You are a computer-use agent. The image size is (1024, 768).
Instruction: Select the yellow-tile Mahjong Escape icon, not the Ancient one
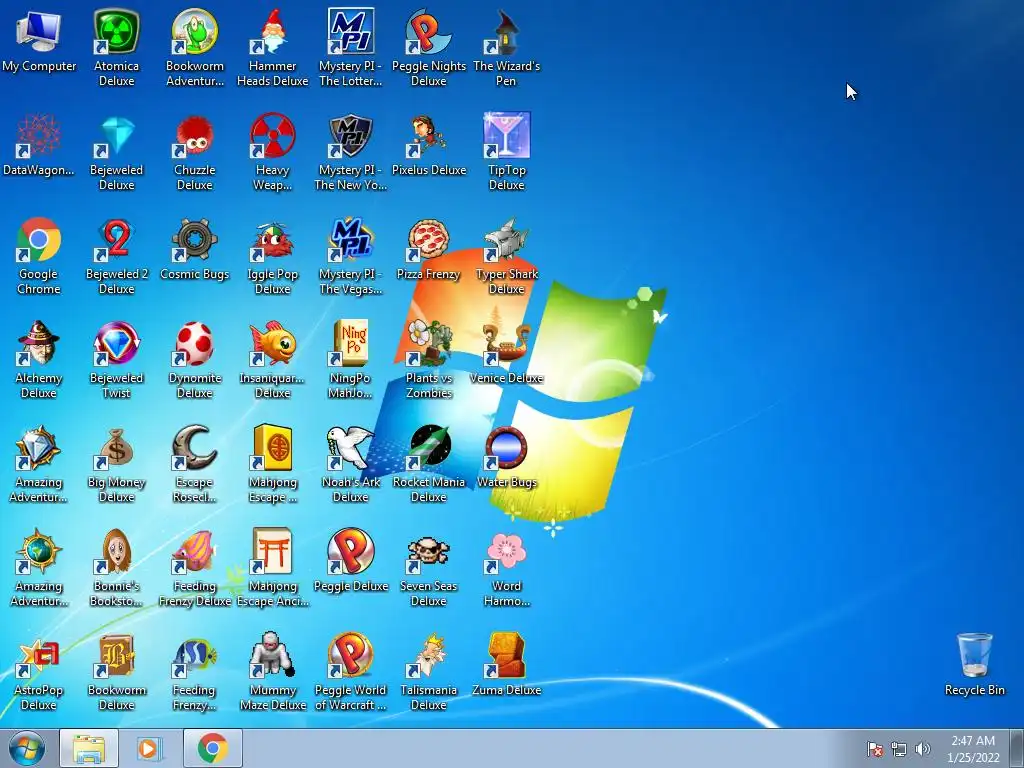(272, 447)
